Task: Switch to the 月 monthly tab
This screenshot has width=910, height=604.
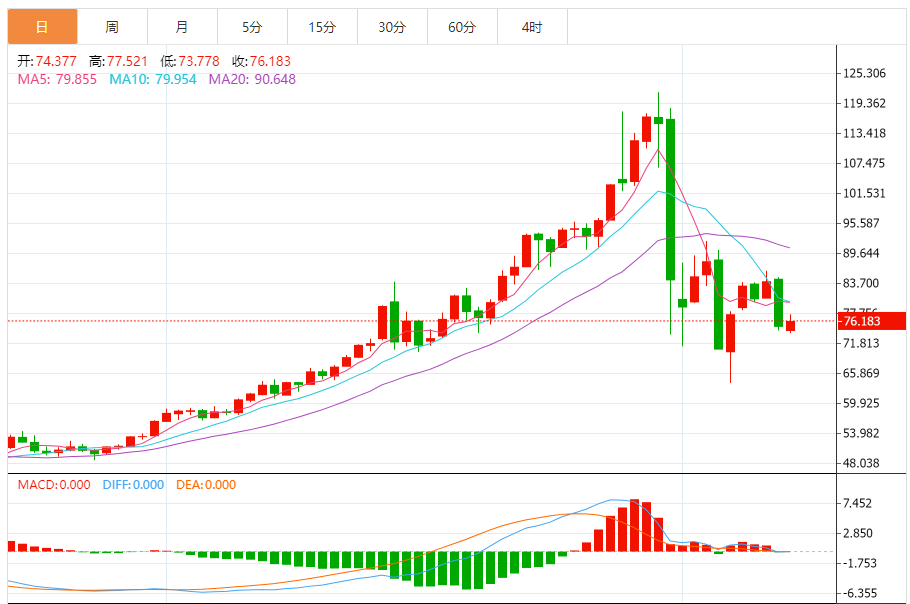Action: [182, 27]
